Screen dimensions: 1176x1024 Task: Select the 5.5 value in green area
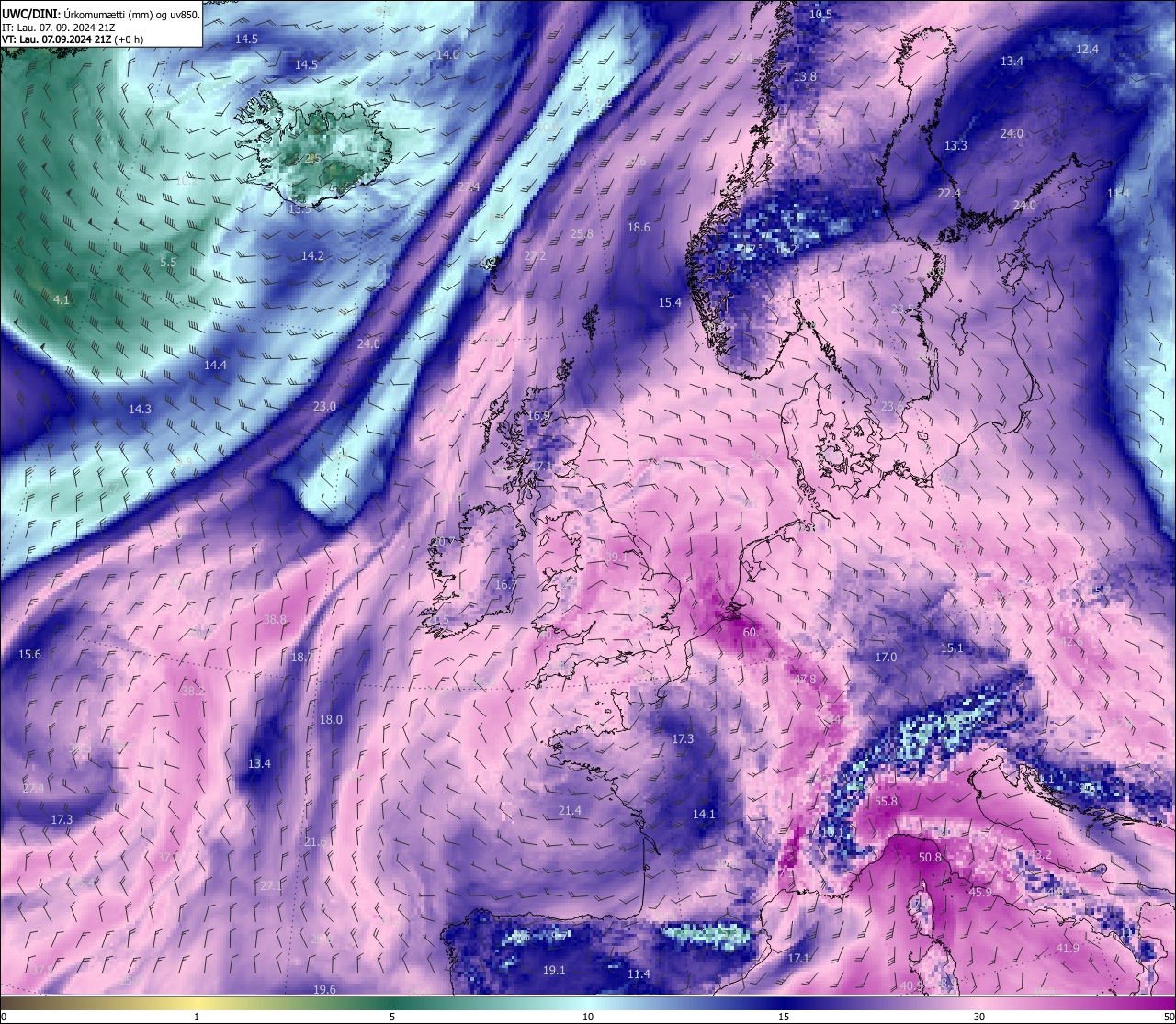tap(168, 263)
